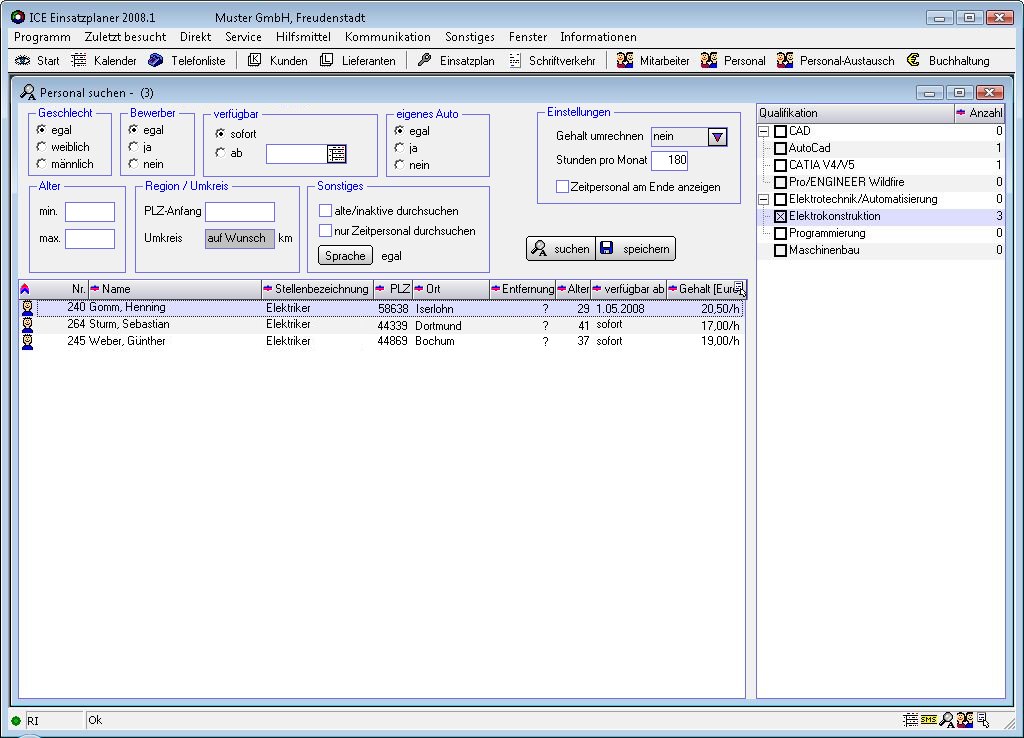Tick 'Zeitpersonal am Ende anzeigen'
The height and width of the screenshot is (738, 1024).
(562, 187)
